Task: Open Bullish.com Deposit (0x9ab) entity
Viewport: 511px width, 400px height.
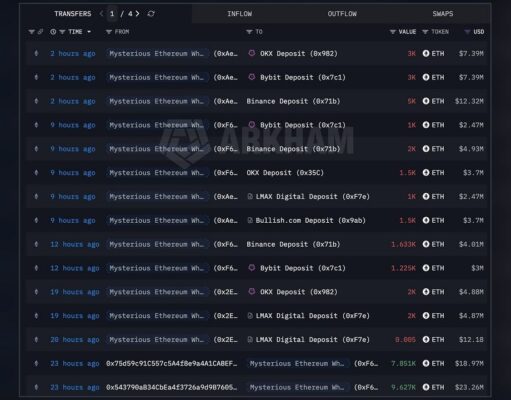Action: [311, 220]
